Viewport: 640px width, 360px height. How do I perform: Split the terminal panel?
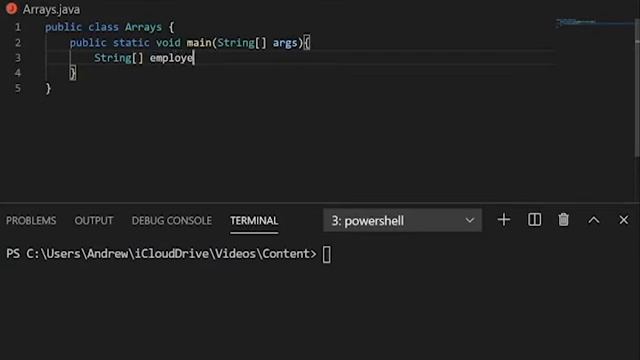(534, 220)
